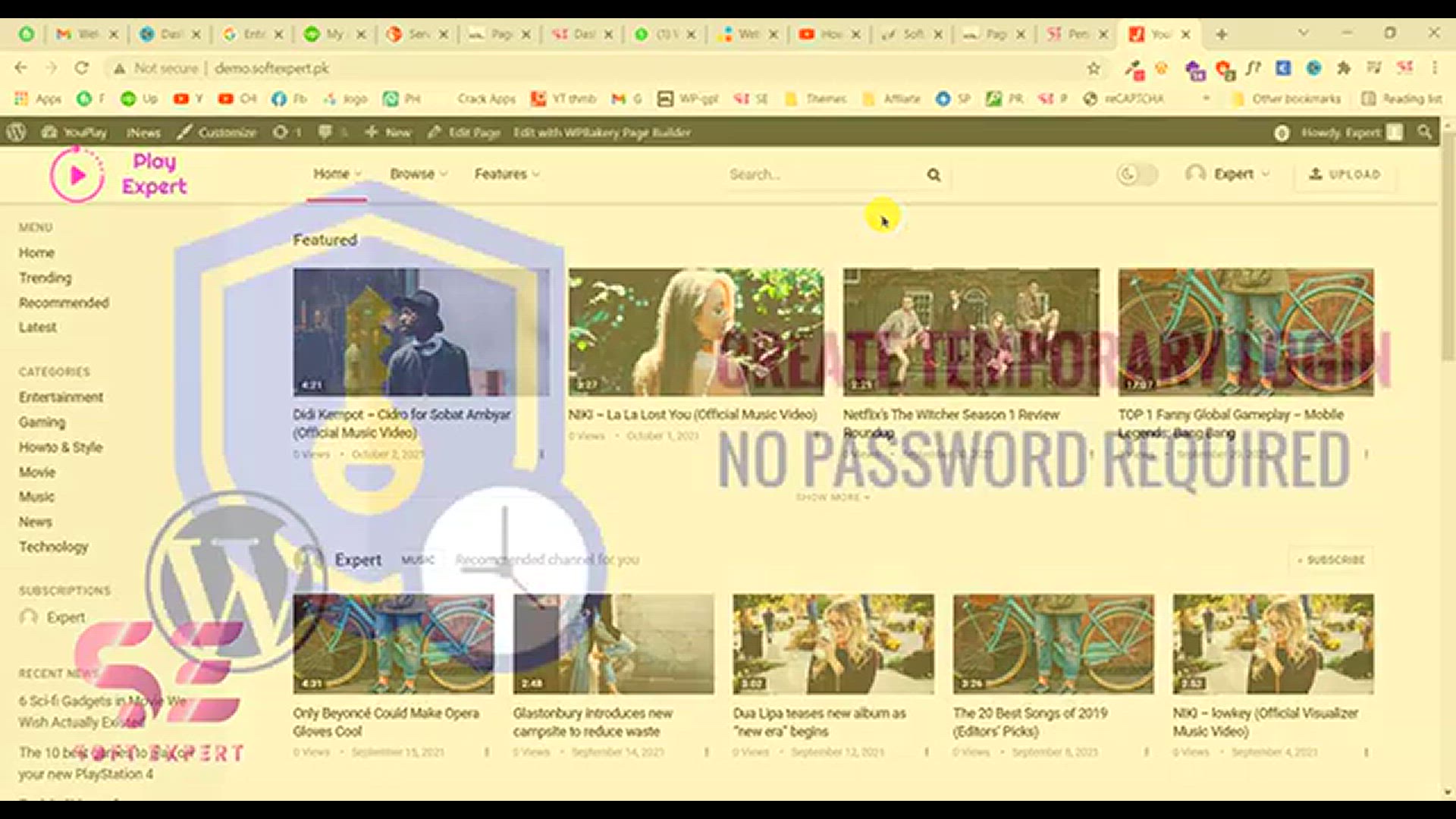Click the WordPress logo in admin bar
1456x819 pixels.
(x=17, y=132)
